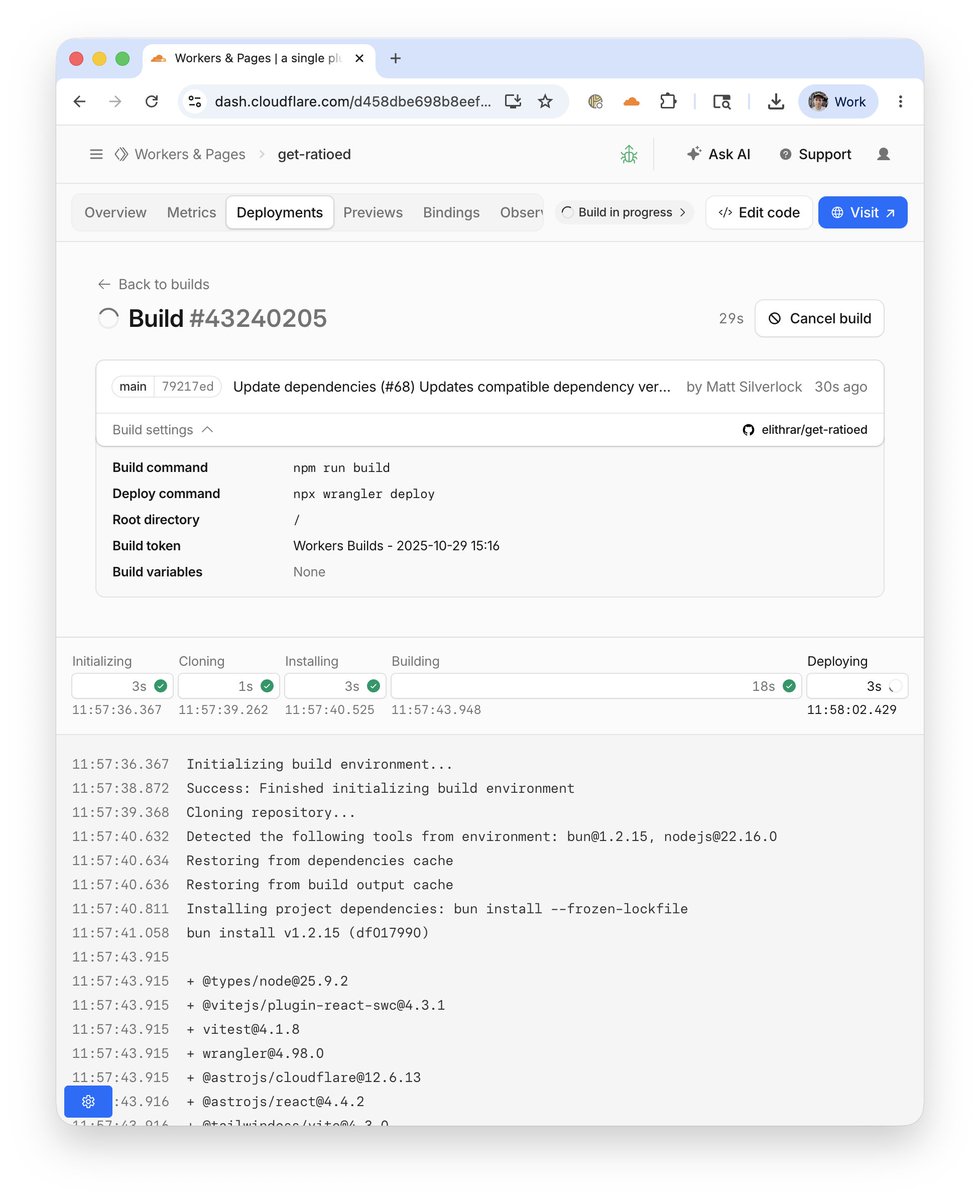980x1200 pixels.
Task: Go back to builds list
Action: tap(153, 284)
